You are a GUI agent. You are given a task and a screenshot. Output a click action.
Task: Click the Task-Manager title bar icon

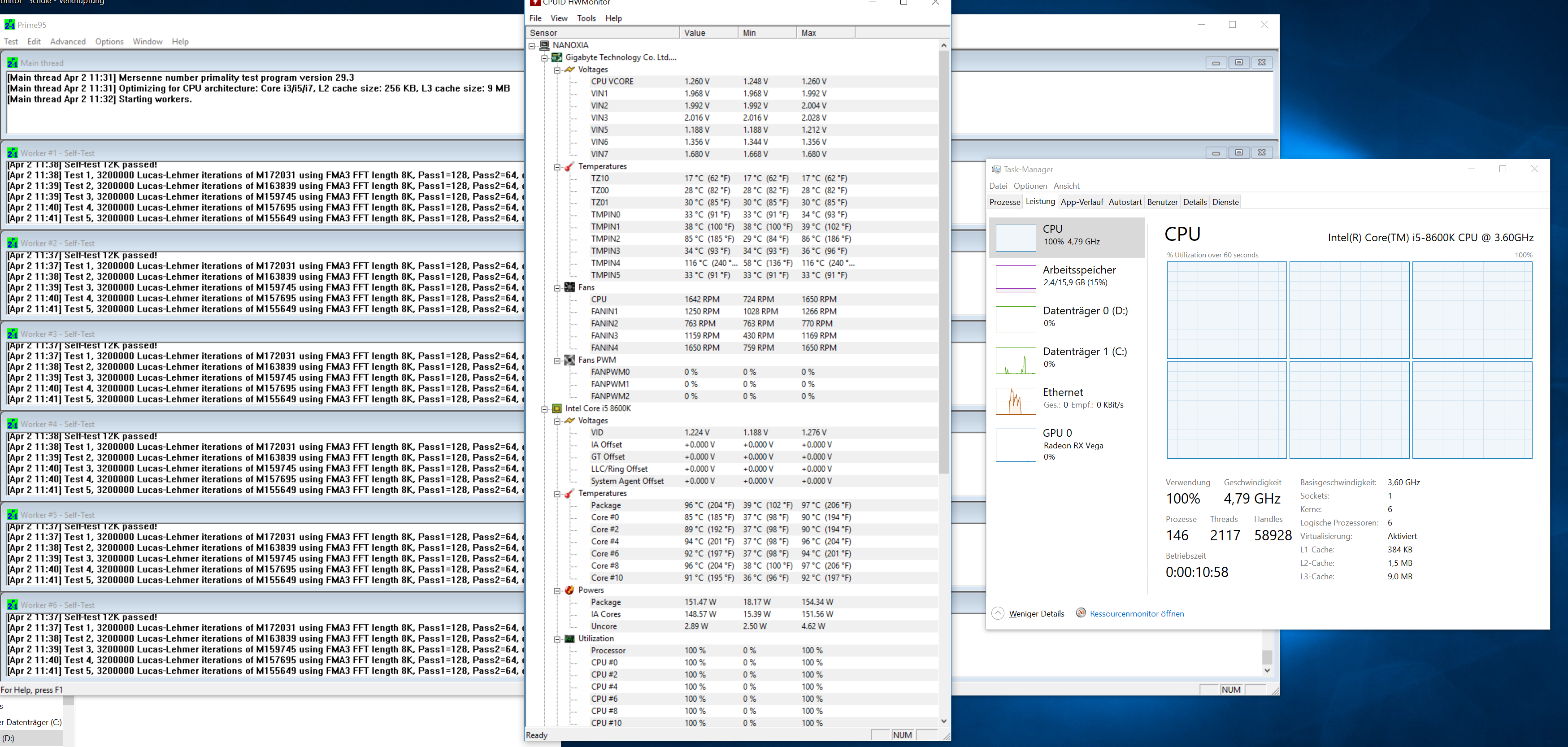tap(996, 169)
